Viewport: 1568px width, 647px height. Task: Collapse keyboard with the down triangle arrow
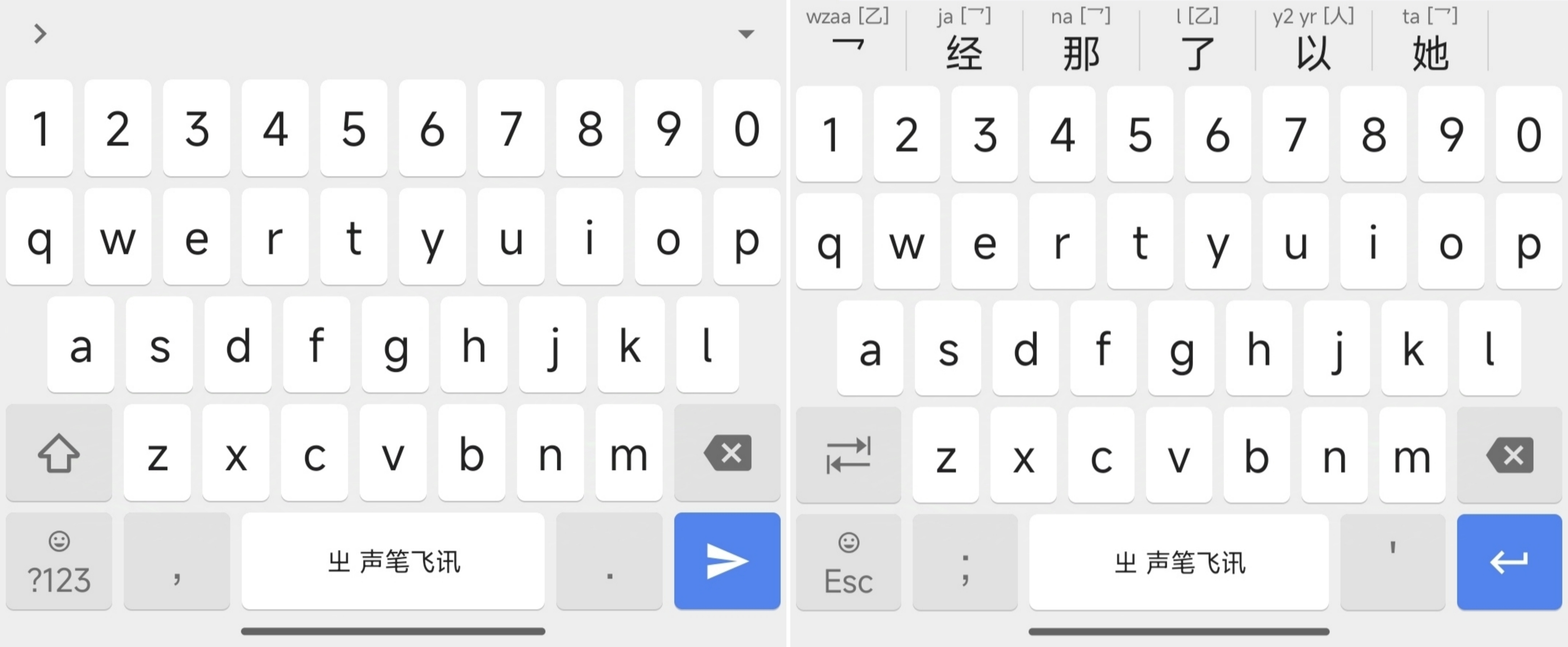click(746, 34)
